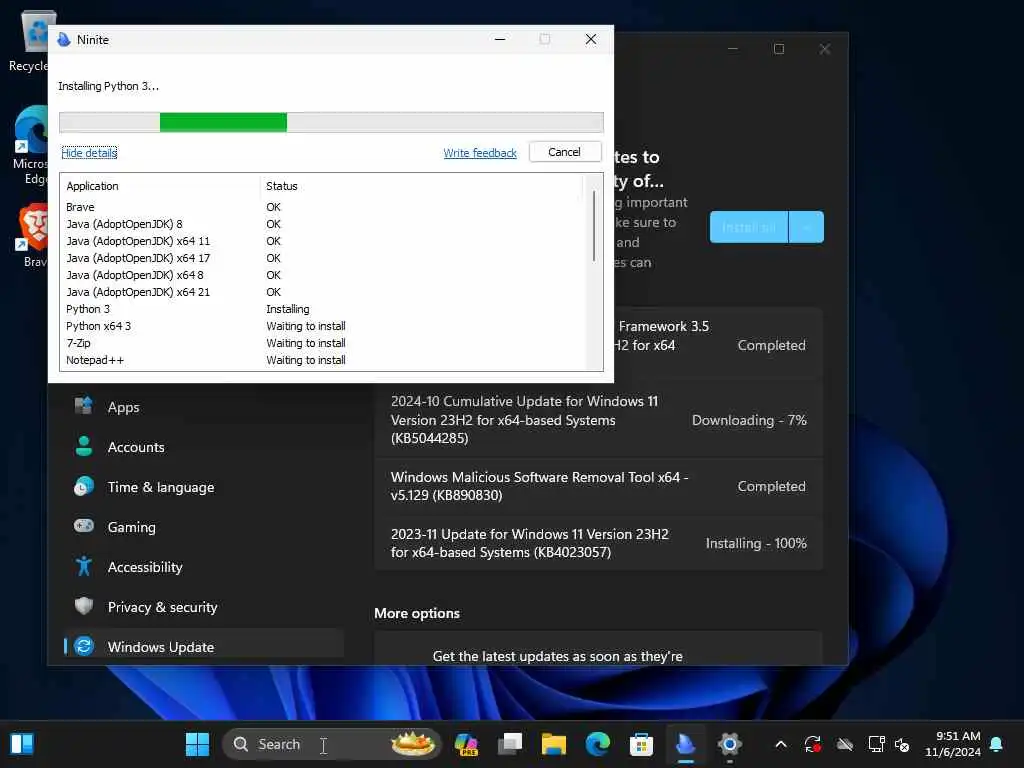Open the clock showing 9:51 AM
The image size is (1024, 768).
pyautogui.click(x=953, y=744)
